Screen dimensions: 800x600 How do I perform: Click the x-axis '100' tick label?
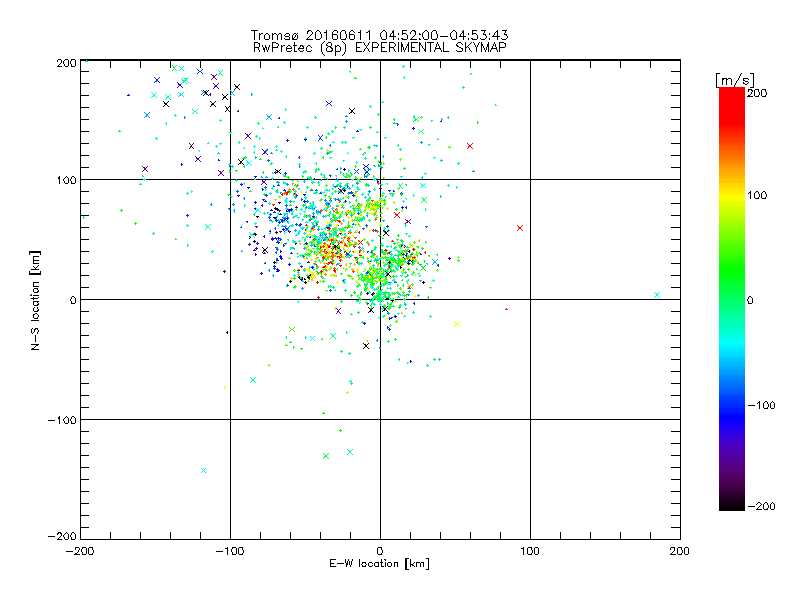[x=530, y=551]
